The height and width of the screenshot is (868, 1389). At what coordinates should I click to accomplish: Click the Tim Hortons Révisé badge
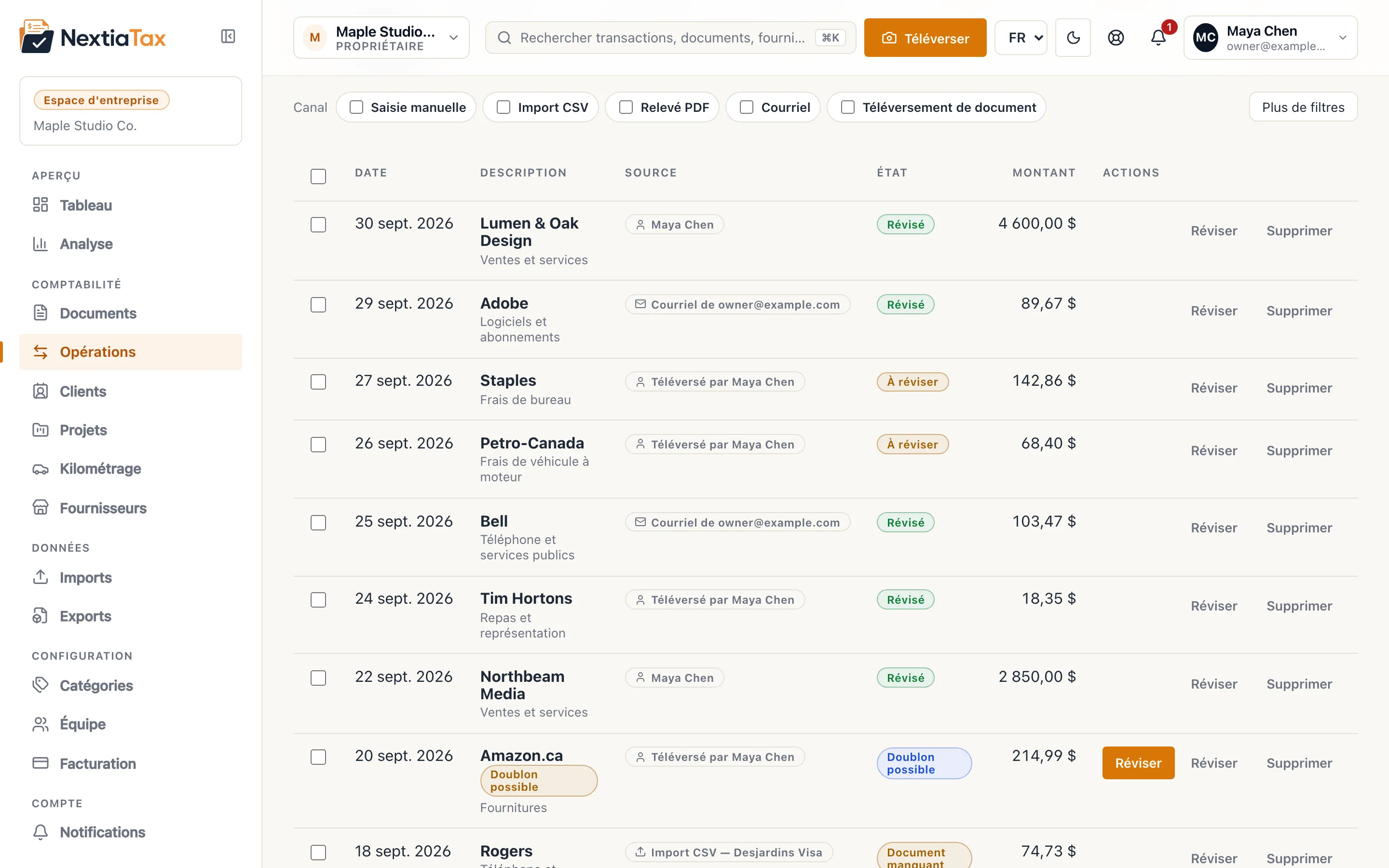(906, 600)
